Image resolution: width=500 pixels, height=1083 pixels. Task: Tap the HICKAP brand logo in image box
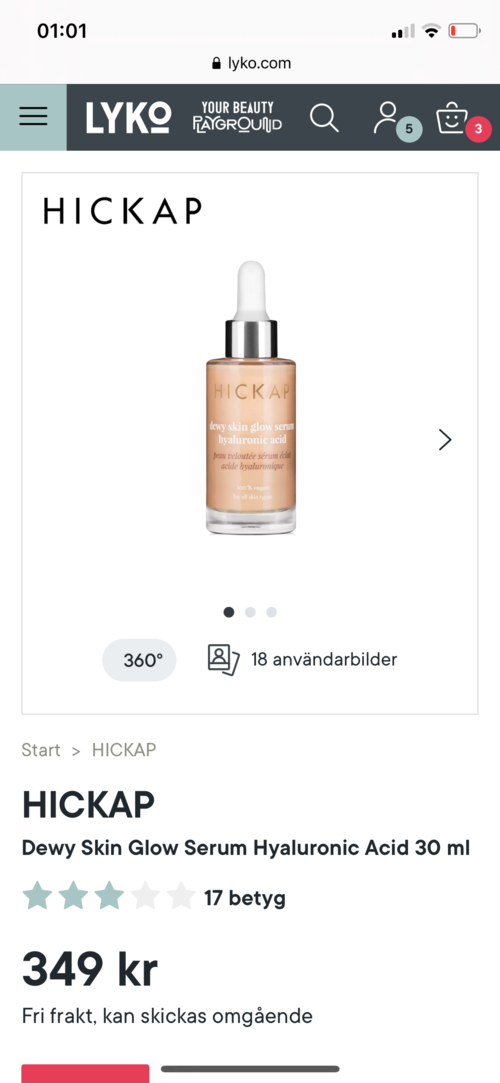click(x=123, y=211)
